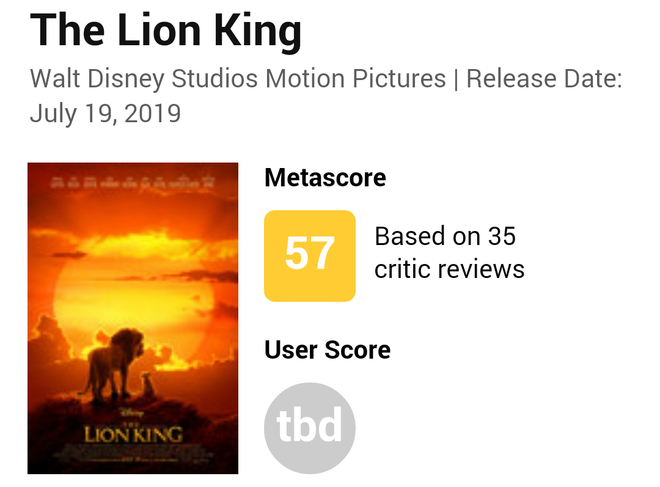This screenshot has height=487, width=660.
Task: Click the small cub figure on poster
Action: click(x=146, y=381)
